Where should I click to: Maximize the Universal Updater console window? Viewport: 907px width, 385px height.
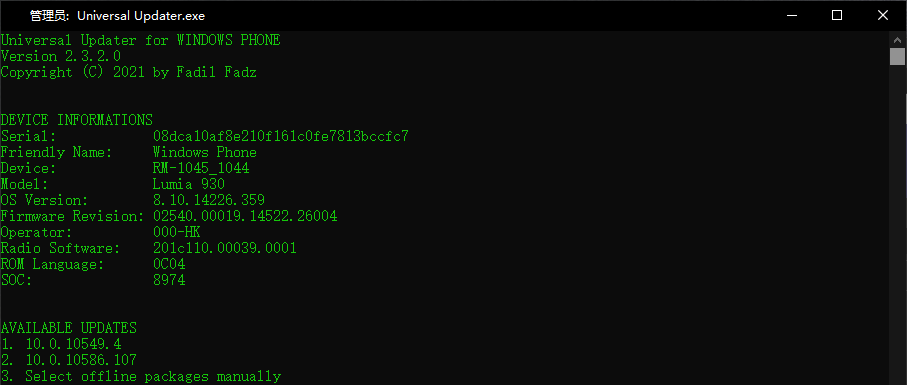point(837,16)
